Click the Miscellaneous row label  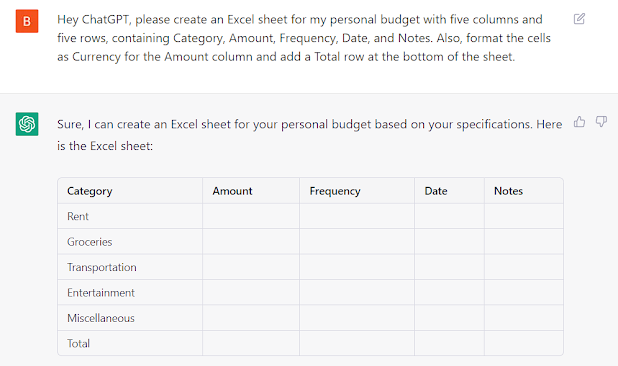point(101,318)
